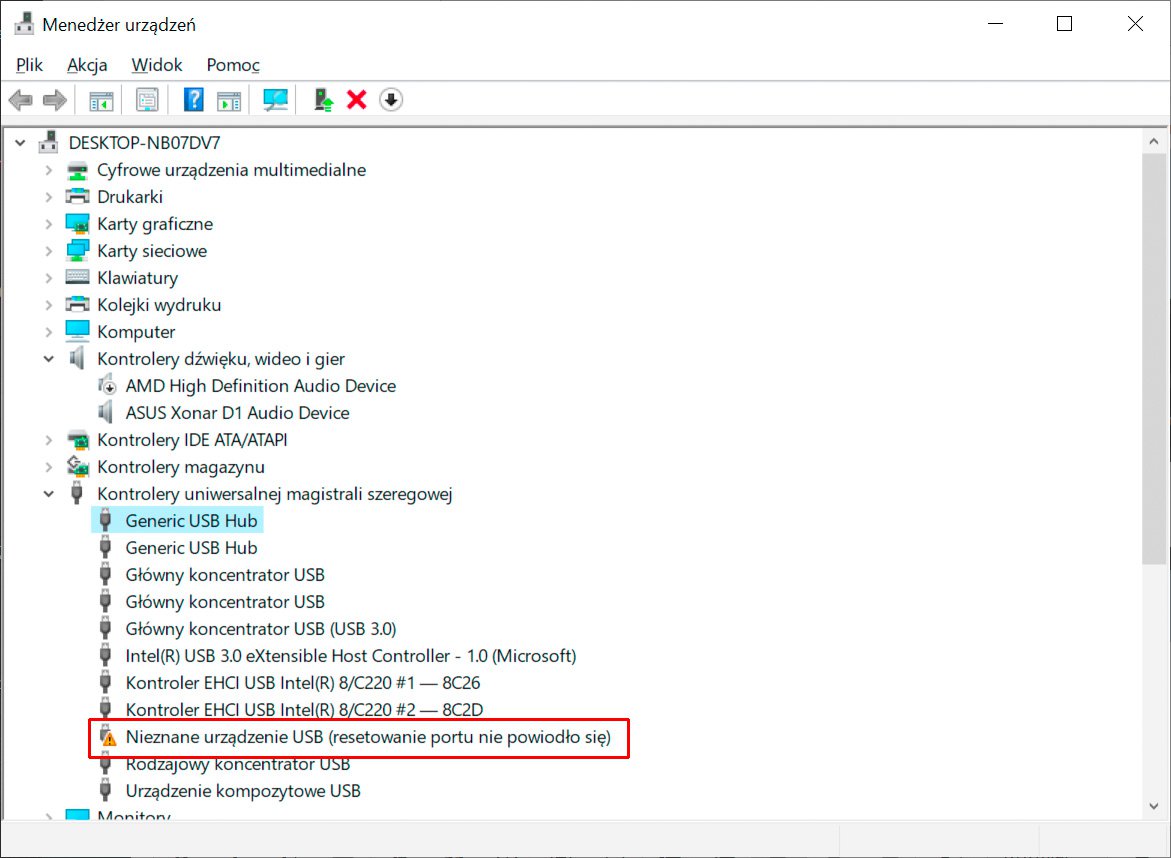Expand the Drukarki category
The width and height of the screenshot is (1171, 858).
click(x=49, y=196)
